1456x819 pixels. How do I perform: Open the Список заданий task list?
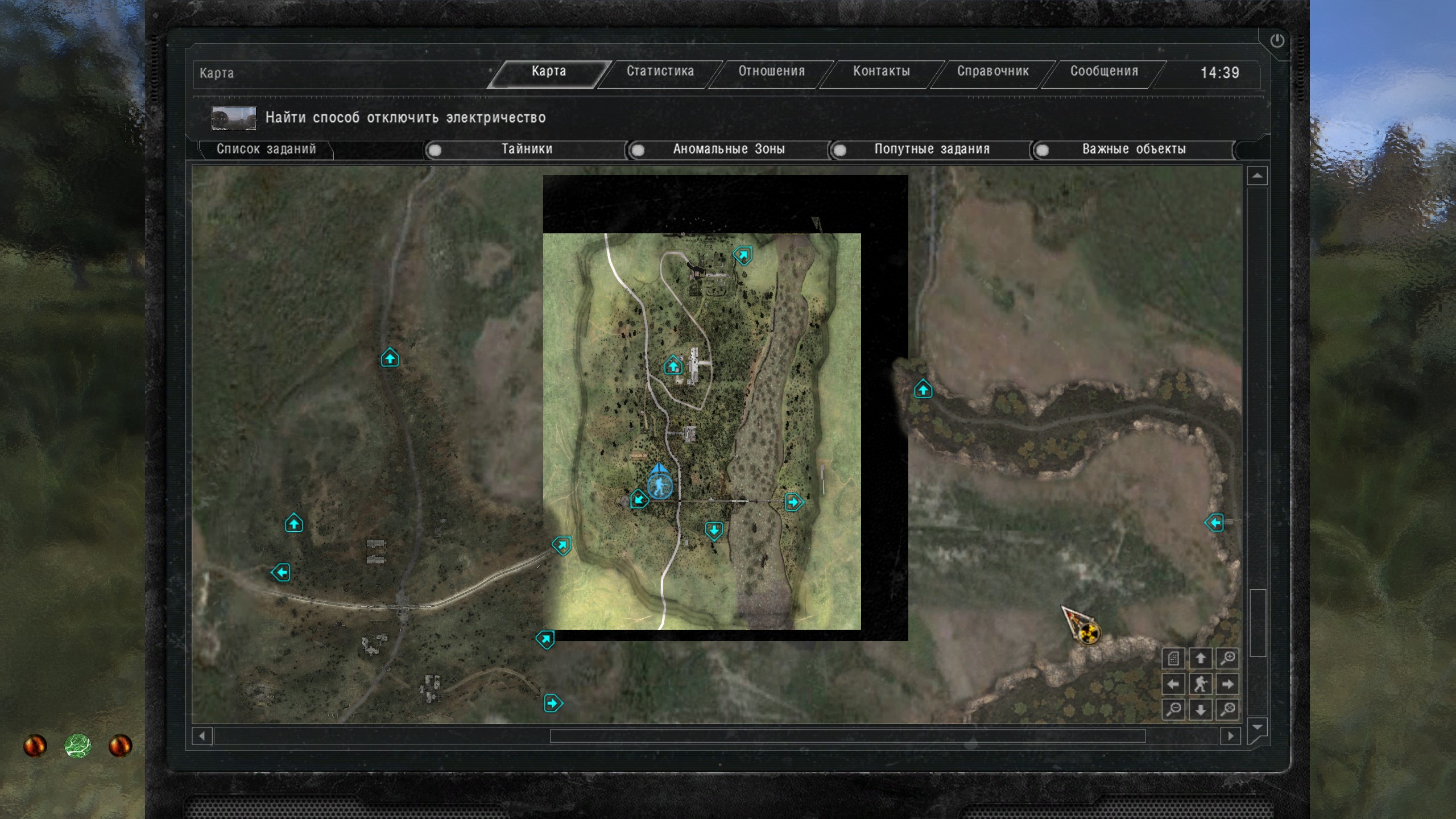(x=266, y=149)
